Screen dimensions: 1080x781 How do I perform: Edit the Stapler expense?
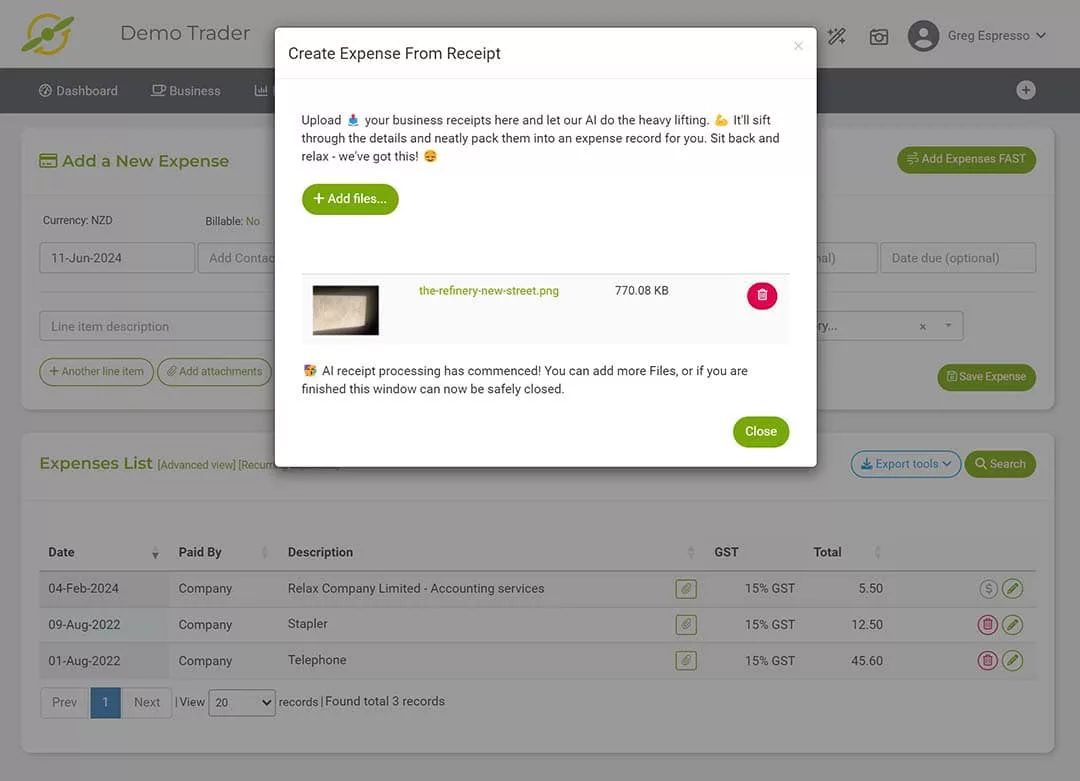tap(1012, 625)
